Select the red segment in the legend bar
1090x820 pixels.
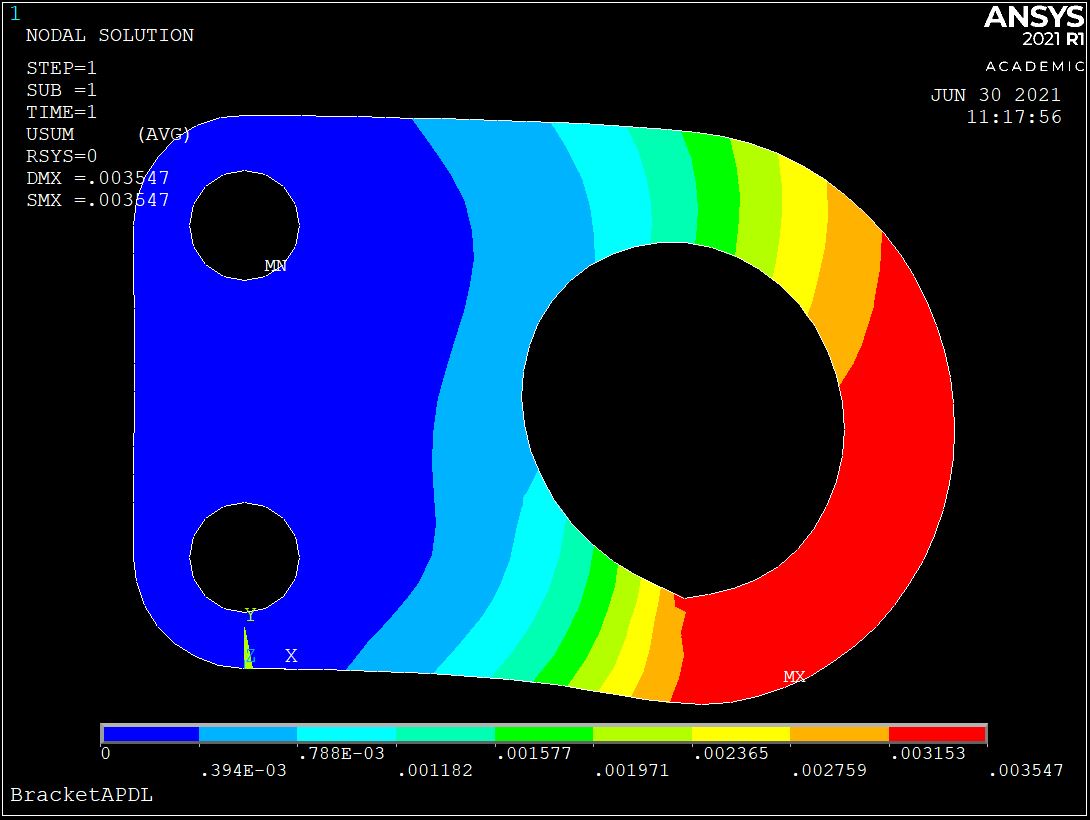(937, 734)
